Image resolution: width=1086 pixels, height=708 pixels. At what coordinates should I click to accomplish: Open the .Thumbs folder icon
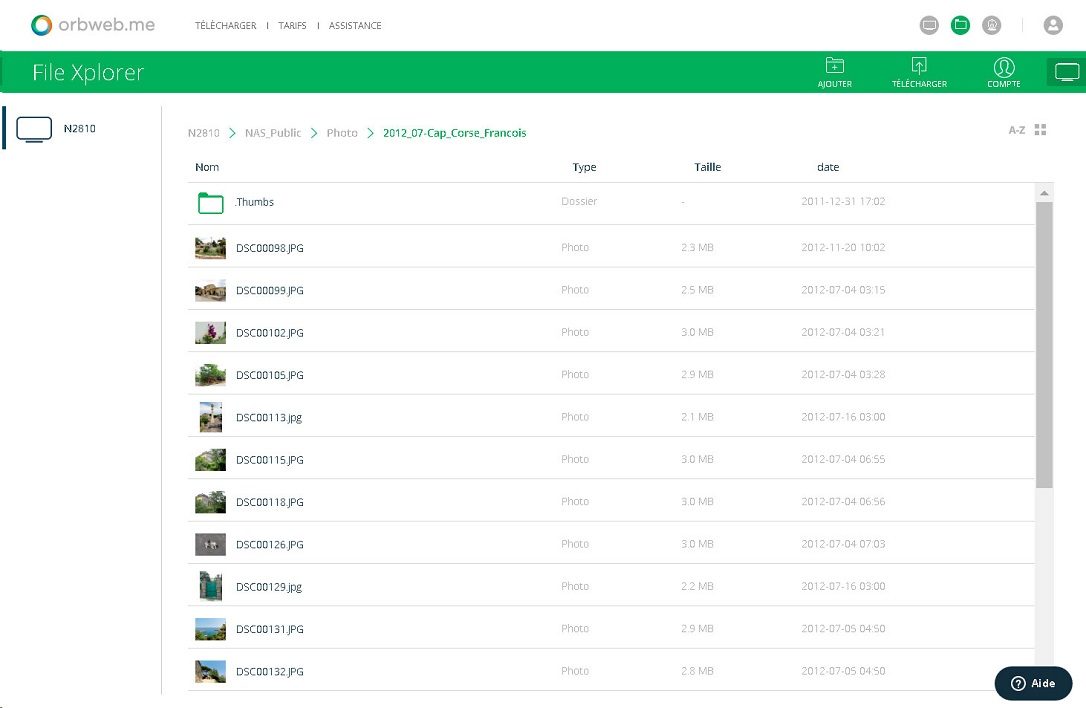[210, 203]
